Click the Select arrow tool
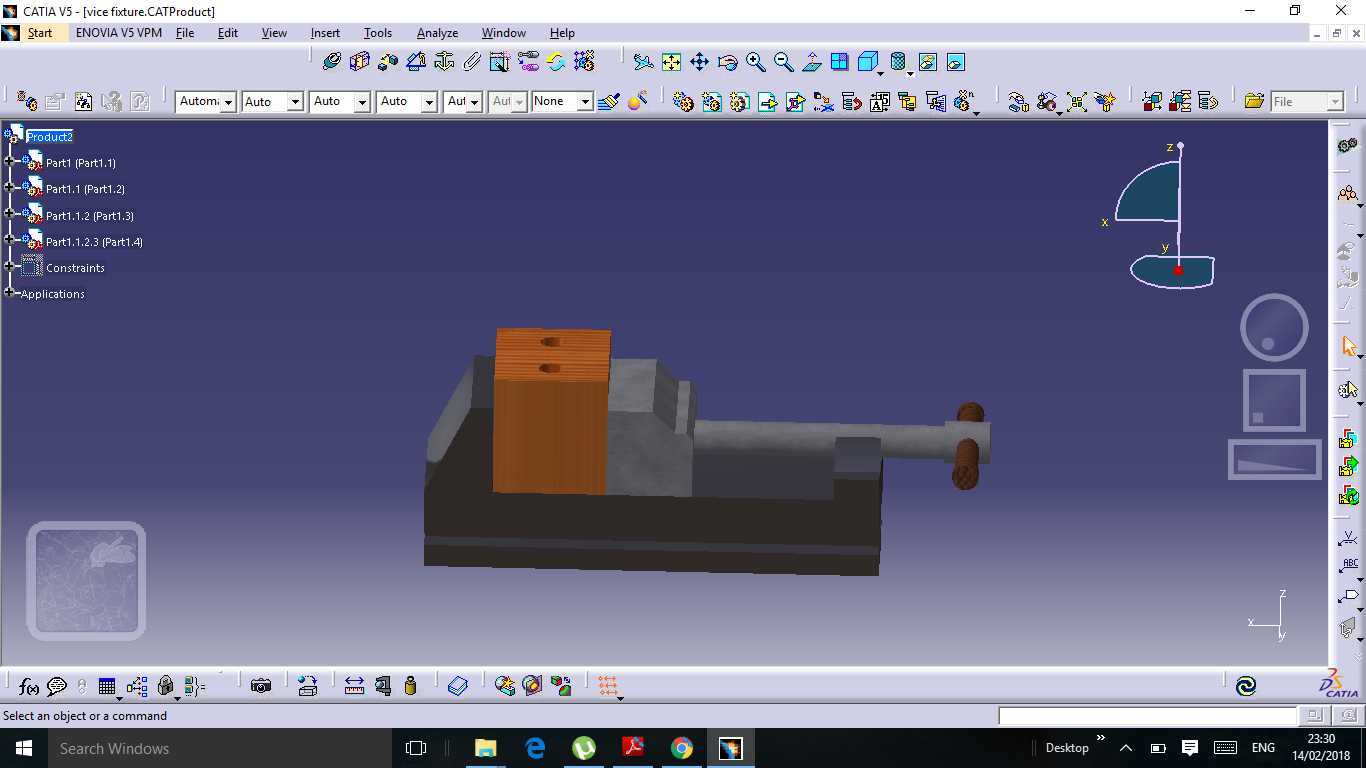The width and height of the screenshot is (1366, 768). click(x=1348, y=347)
